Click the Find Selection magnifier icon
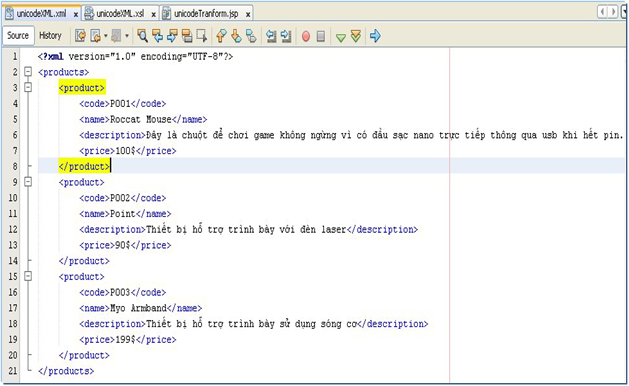Screen dimensions: 629x386 tap(142, 36)
